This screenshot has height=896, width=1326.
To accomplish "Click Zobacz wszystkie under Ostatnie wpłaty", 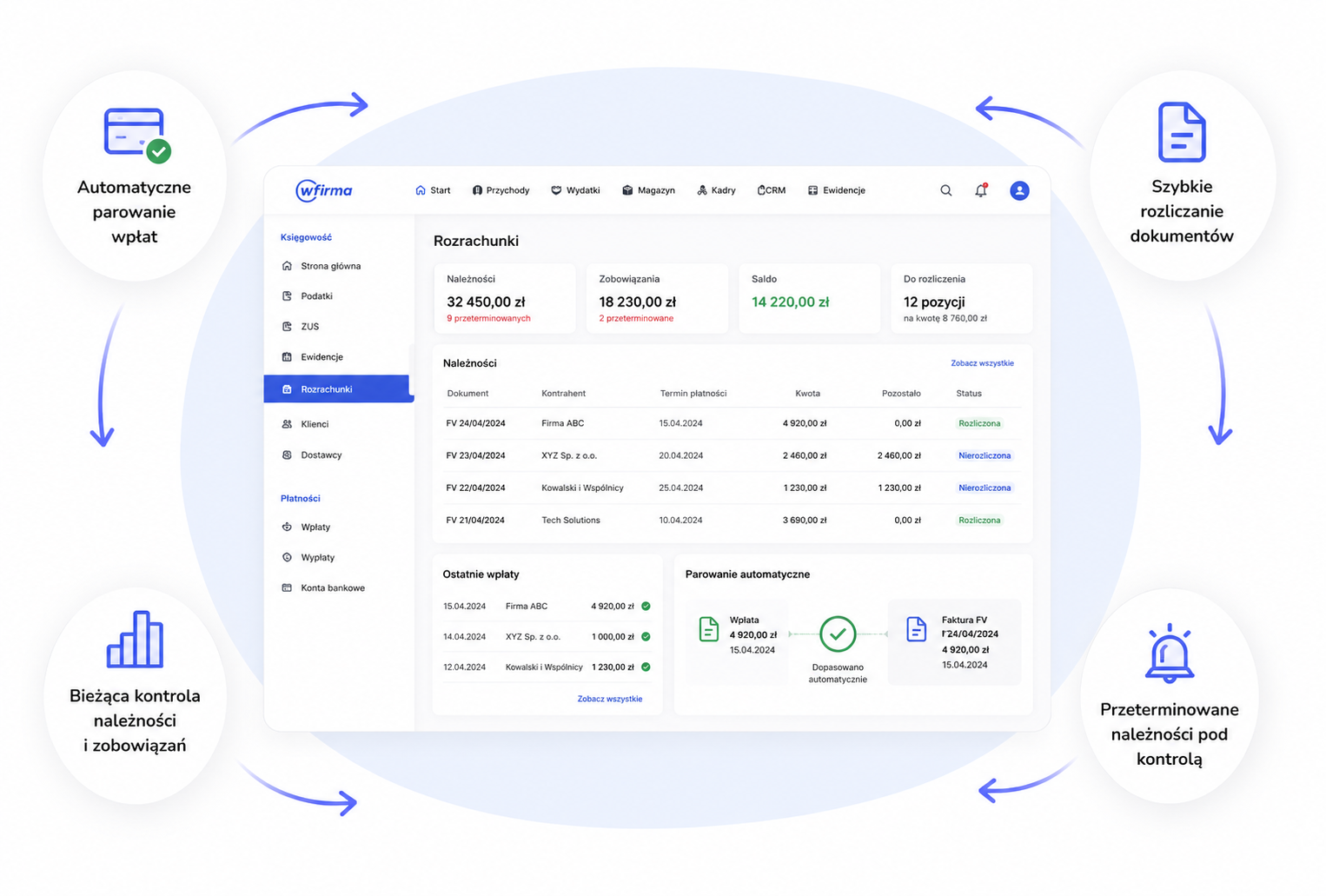I will (x=610, y=699).
